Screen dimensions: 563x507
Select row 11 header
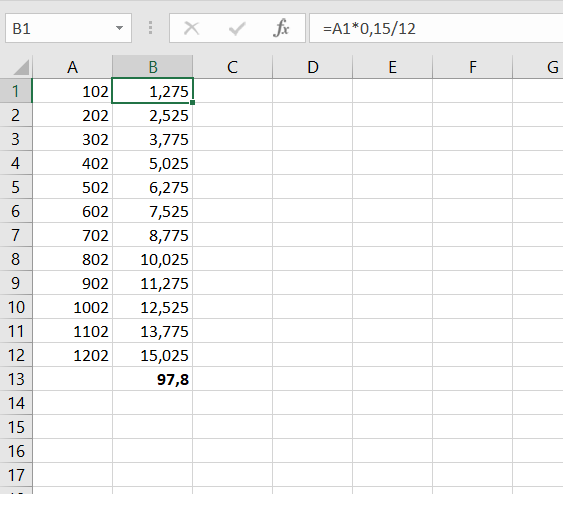point(16,331)
